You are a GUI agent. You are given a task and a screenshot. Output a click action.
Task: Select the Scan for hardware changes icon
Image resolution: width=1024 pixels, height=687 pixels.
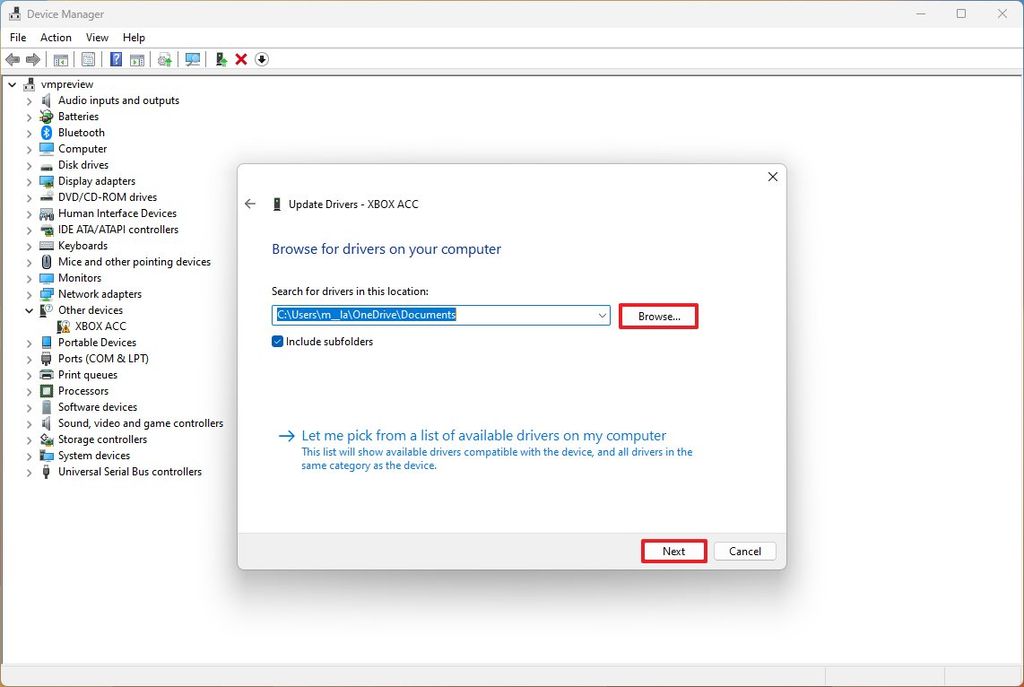(x=194, y=59)
